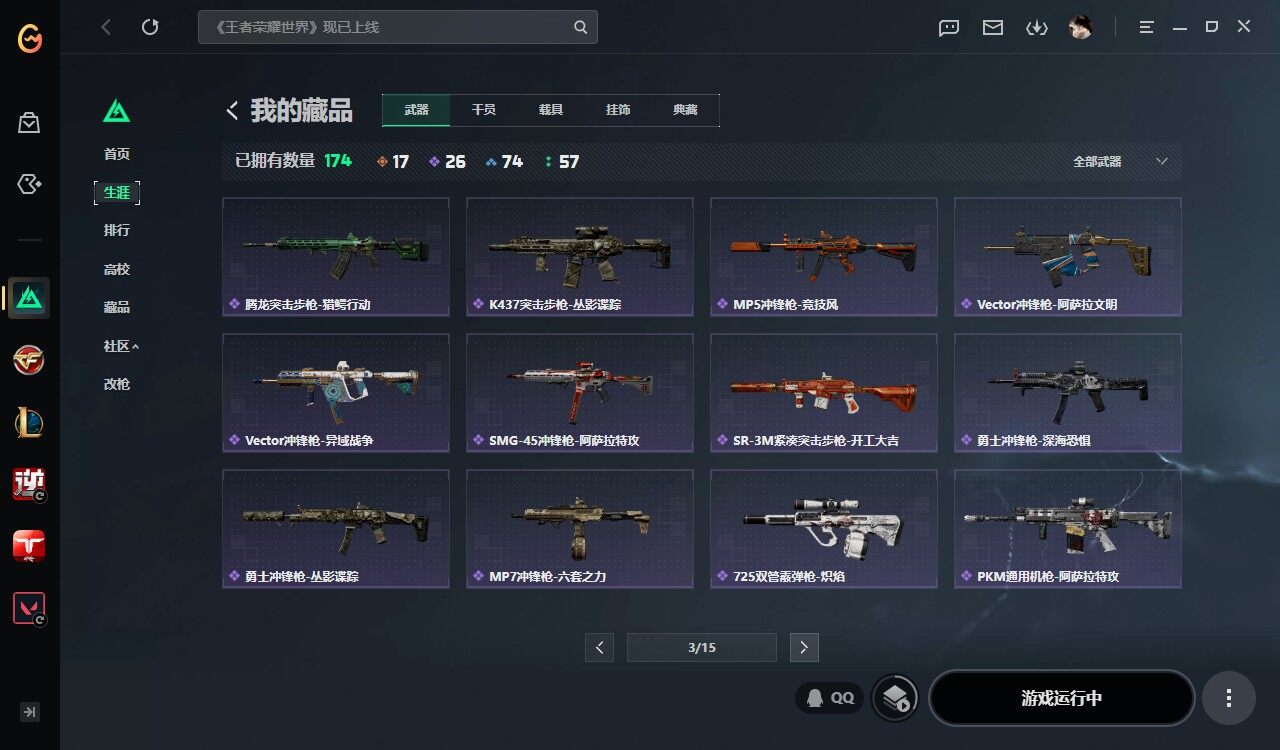Go to next page of collection
This screenshot has height=750, width=1280.
pyautogui.click(x=804, y=647)
